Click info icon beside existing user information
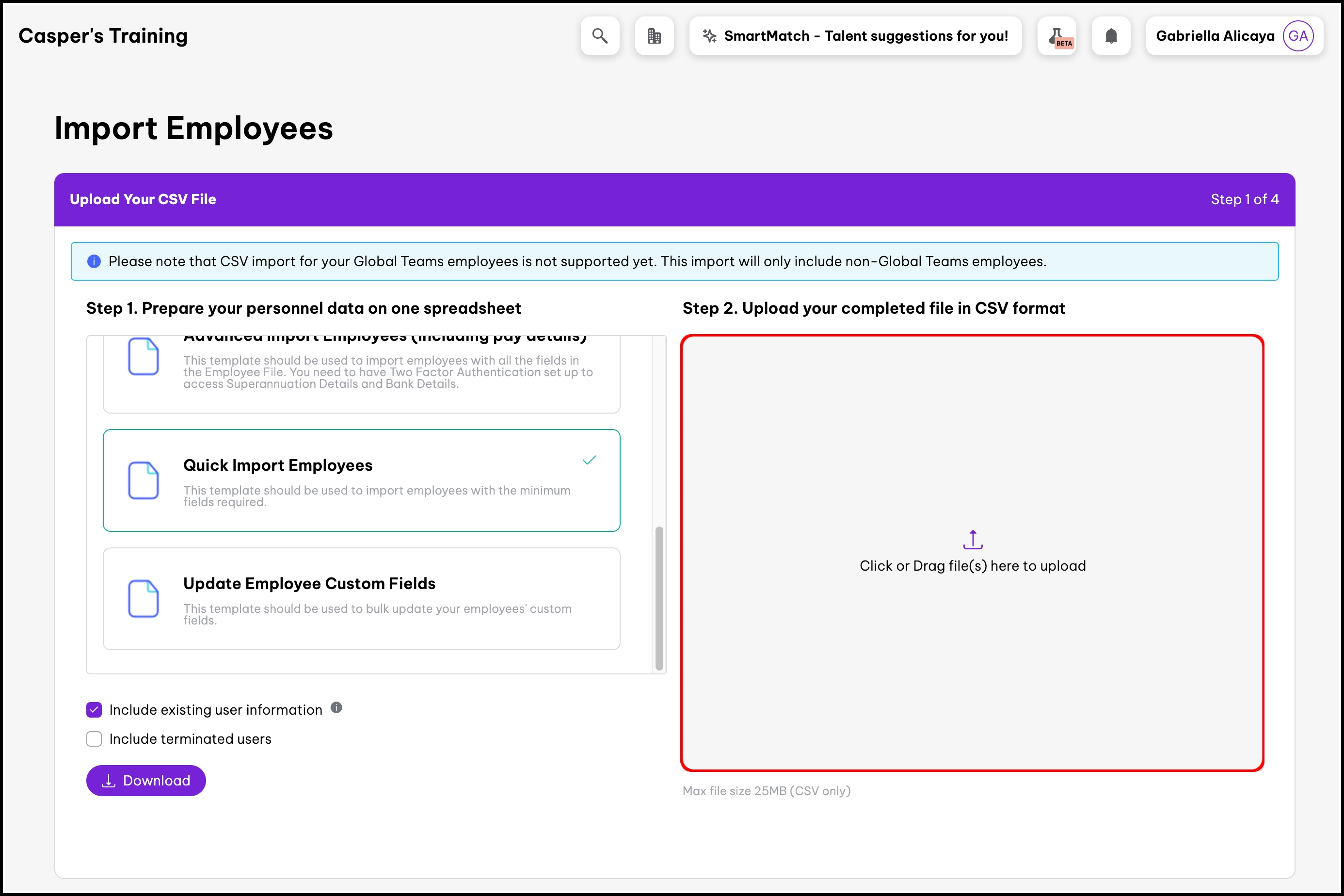Viewport: 1344px width, 896px height. (336, 707)
